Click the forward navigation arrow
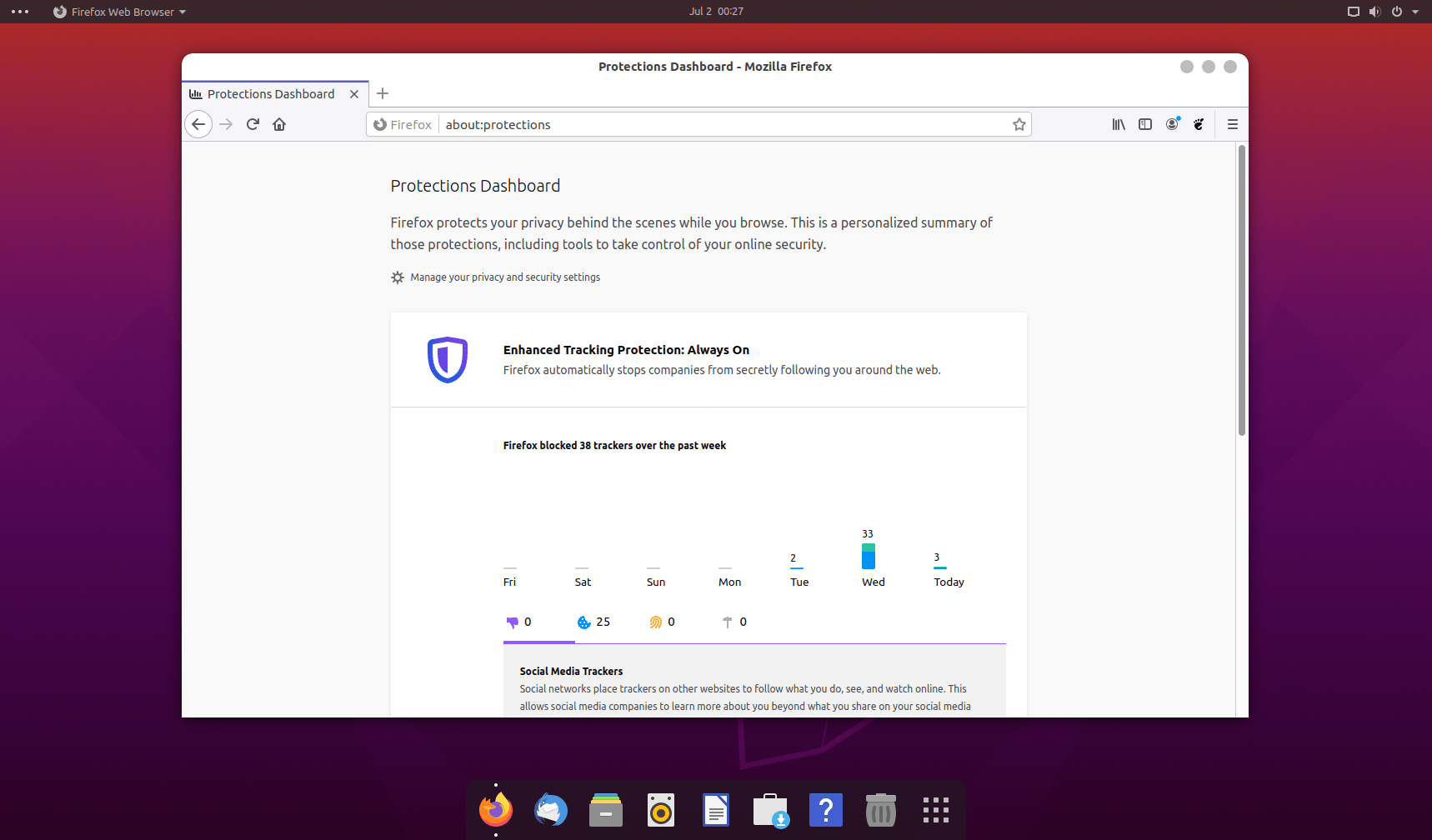The width and height of the screenshot is (1432, 840). (226, 124)
